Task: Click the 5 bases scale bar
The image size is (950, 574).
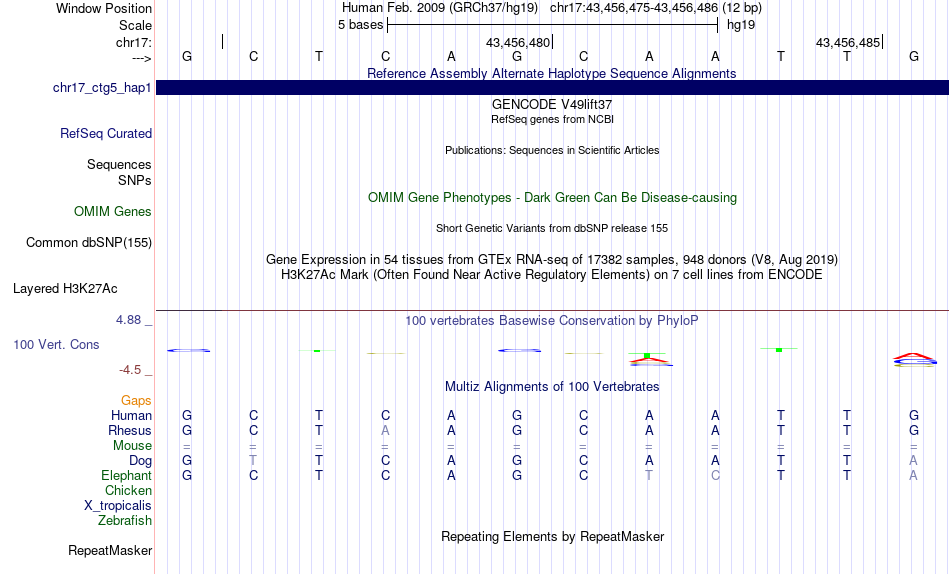Action: (x=552, y=25)
